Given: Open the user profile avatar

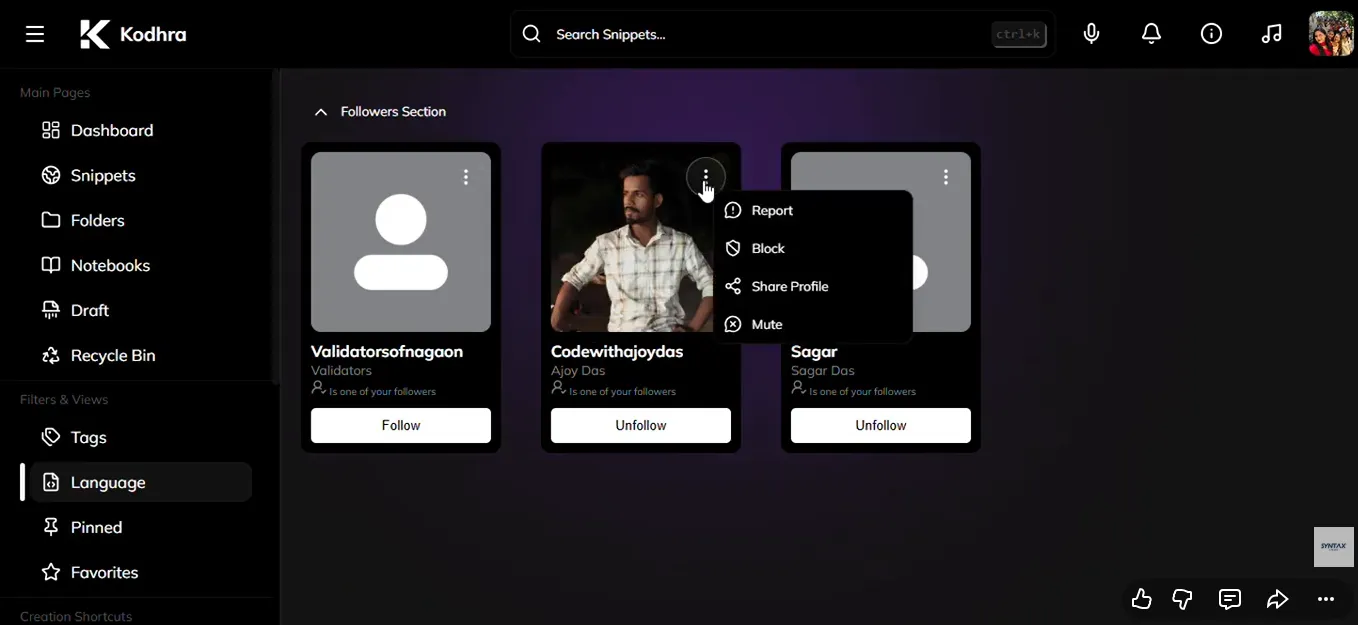Looking at the screenshot, I should [x=1331, y=34].
